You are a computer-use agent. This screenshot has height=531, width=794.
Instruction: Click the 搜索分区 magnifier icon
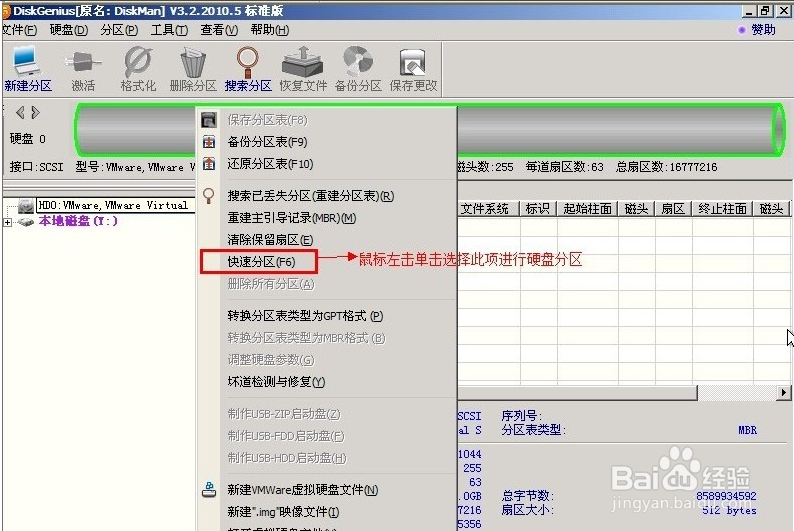click(x=248, y=62)
